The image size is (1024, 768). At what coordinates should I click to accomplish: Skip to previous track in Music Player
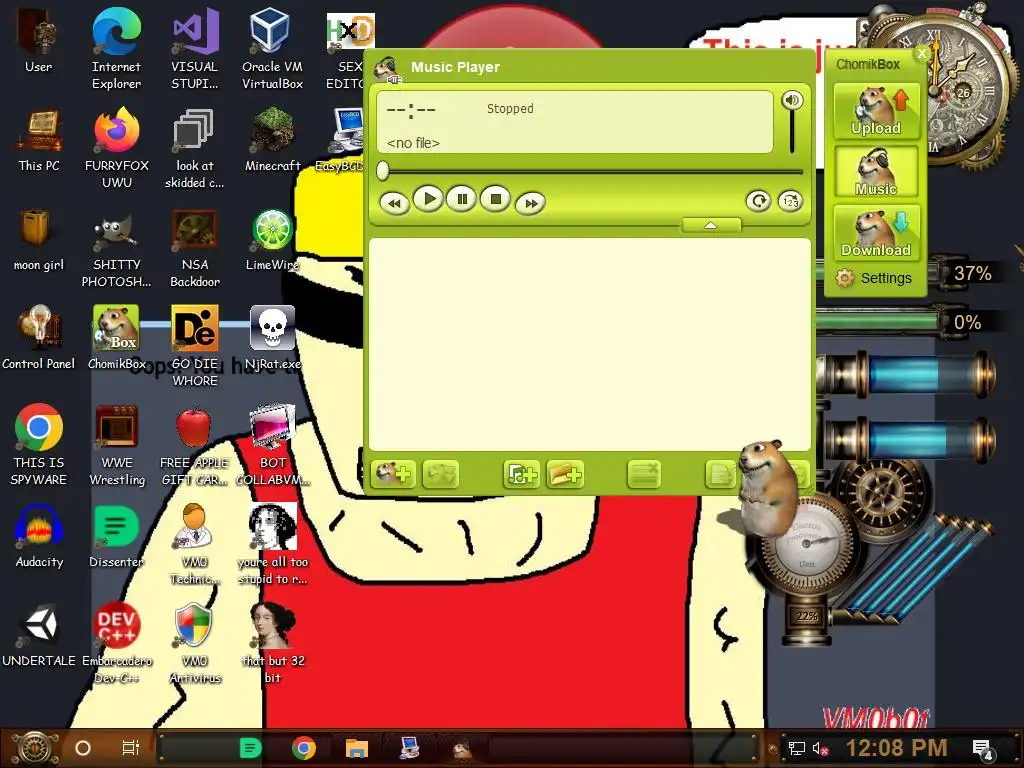(x=394, y=203)
